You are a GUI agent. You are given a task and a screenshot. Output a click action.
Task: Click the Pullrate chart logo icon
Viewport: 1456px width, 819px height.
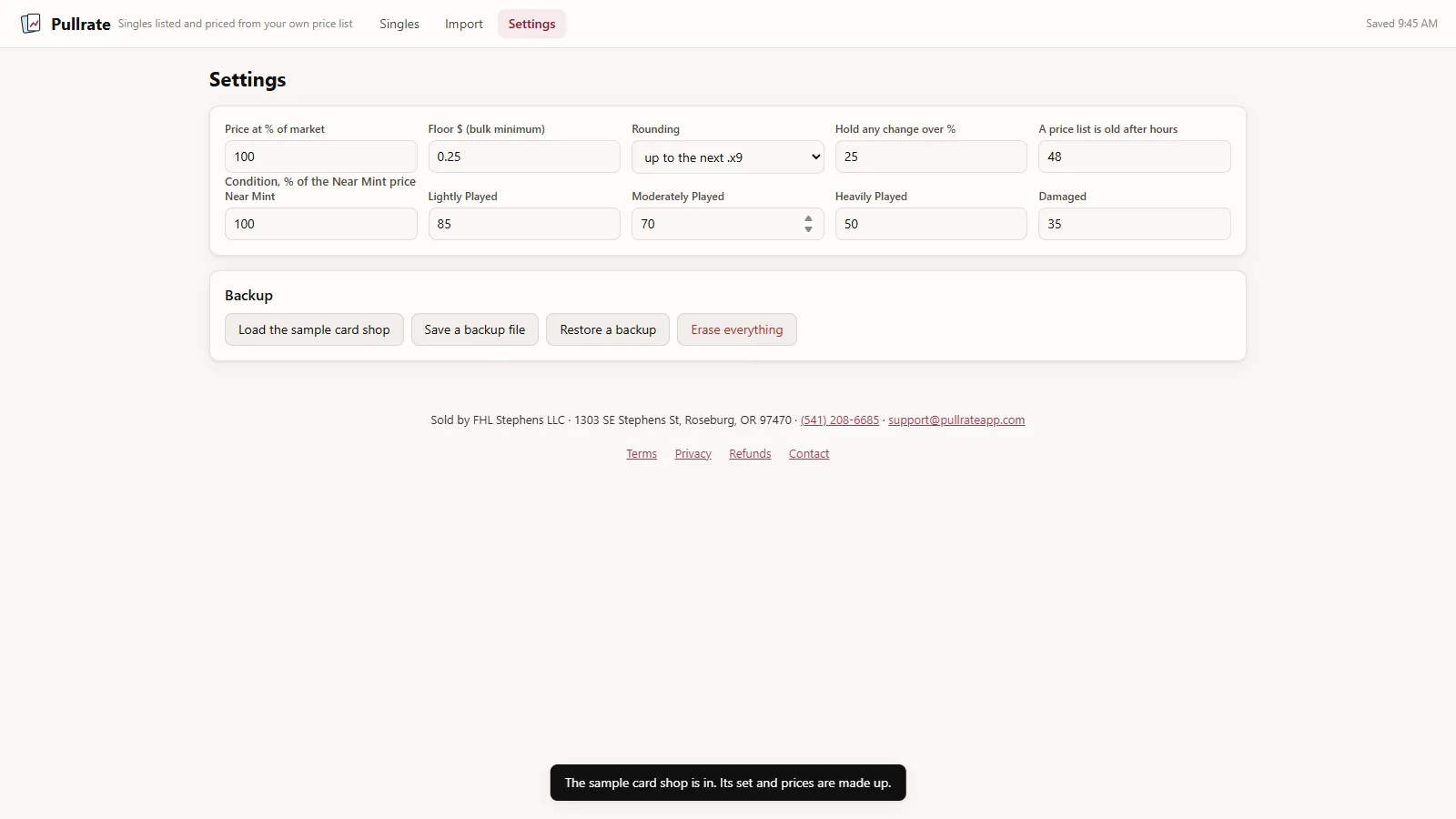click(31, 24)
